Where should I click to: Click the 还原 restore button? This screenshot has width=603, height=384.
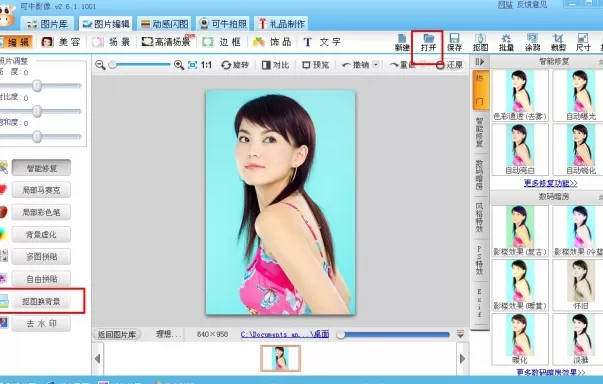450,65
